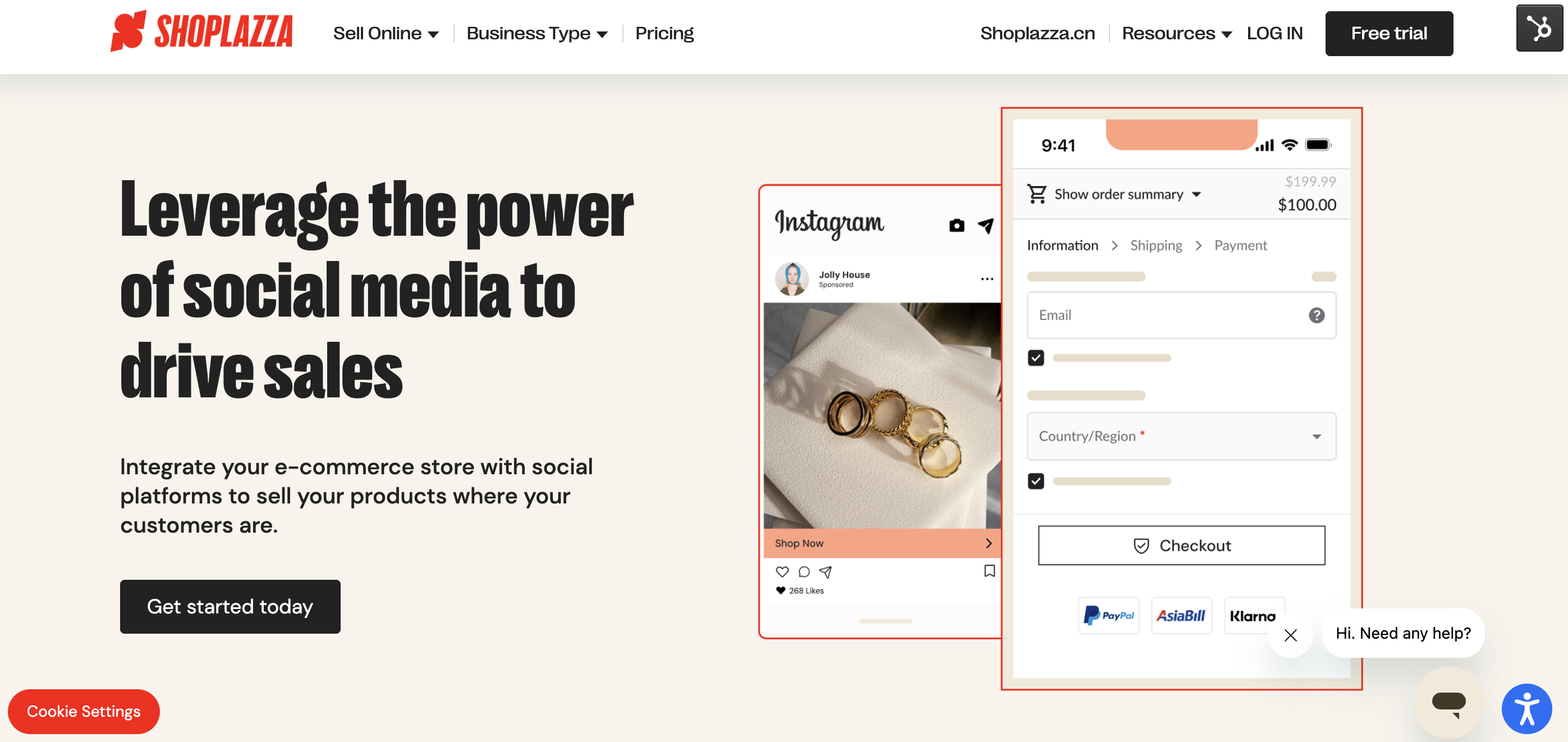Start a Free trial

(x=1388, y=33)
